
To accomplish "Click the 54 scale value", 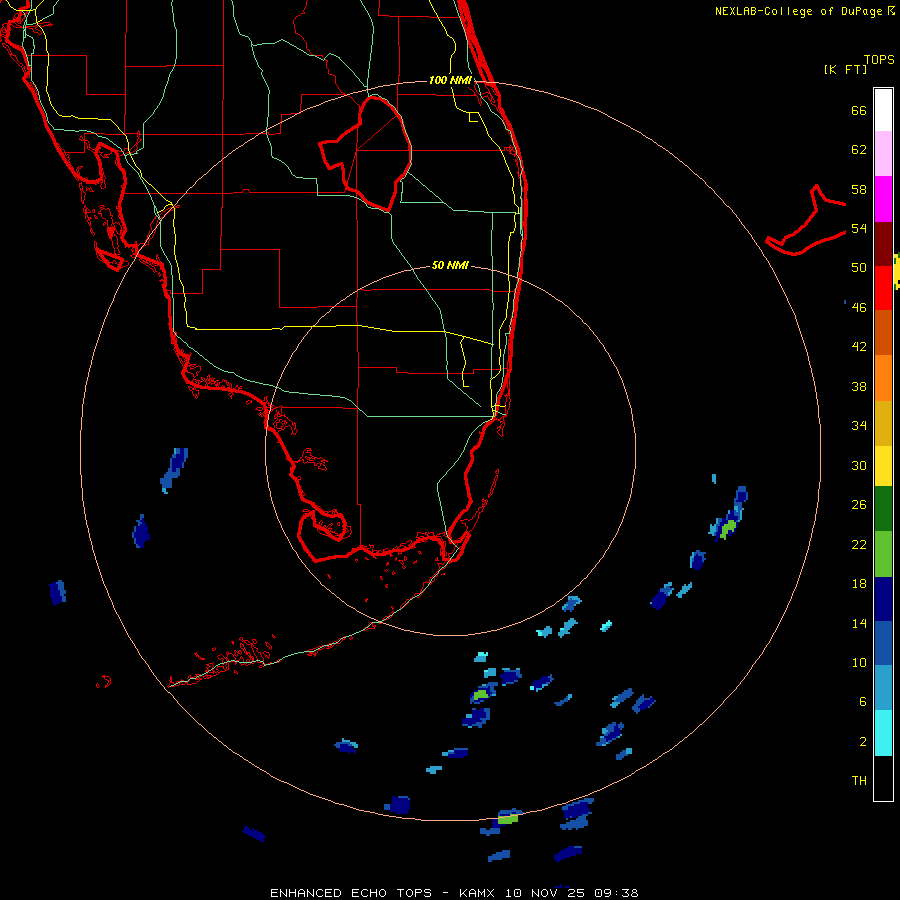I will (x=859, y=228).
